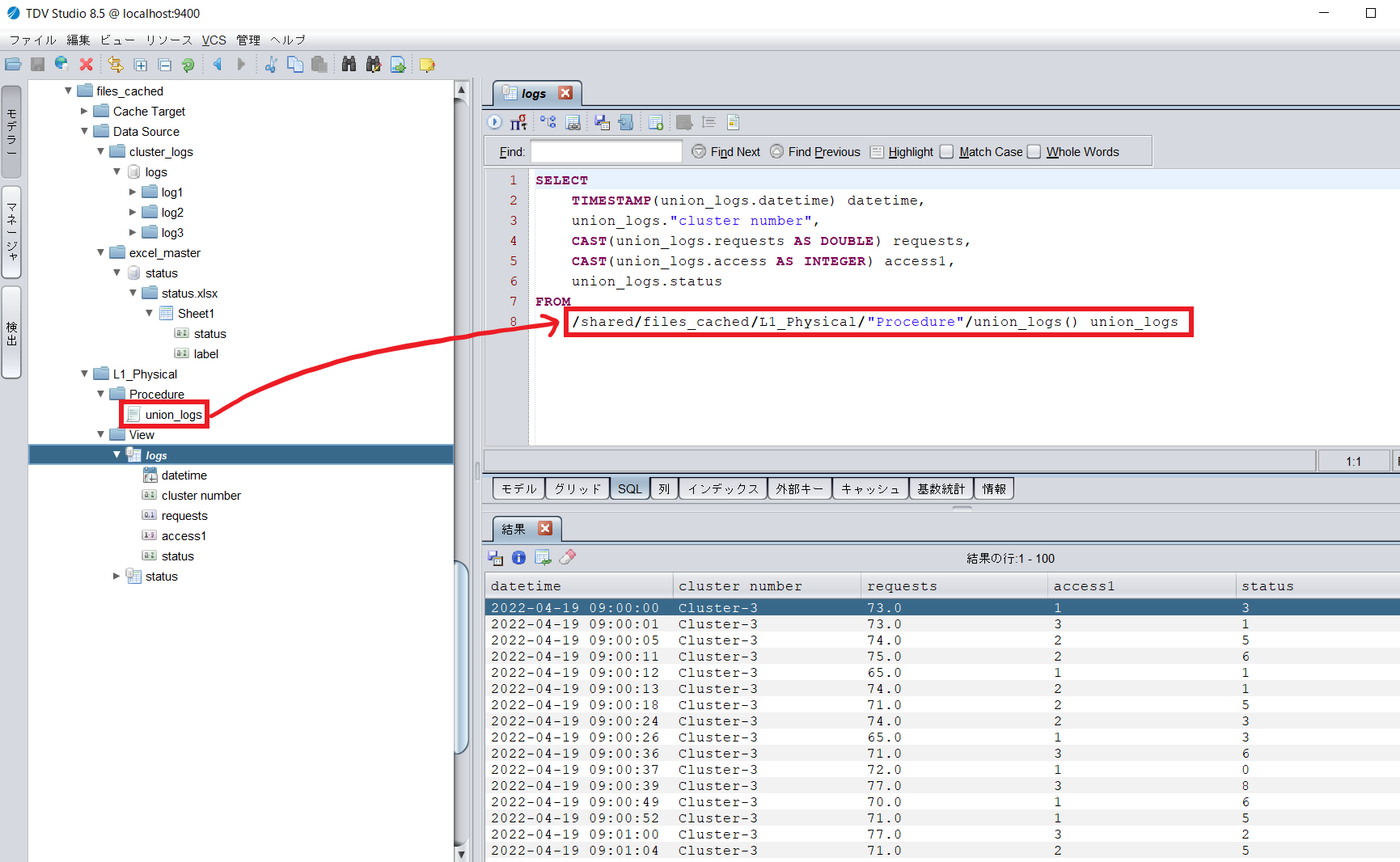Click in the Find text field
This screenshot has height=862, width=1400.
click(x=606, y=151)
